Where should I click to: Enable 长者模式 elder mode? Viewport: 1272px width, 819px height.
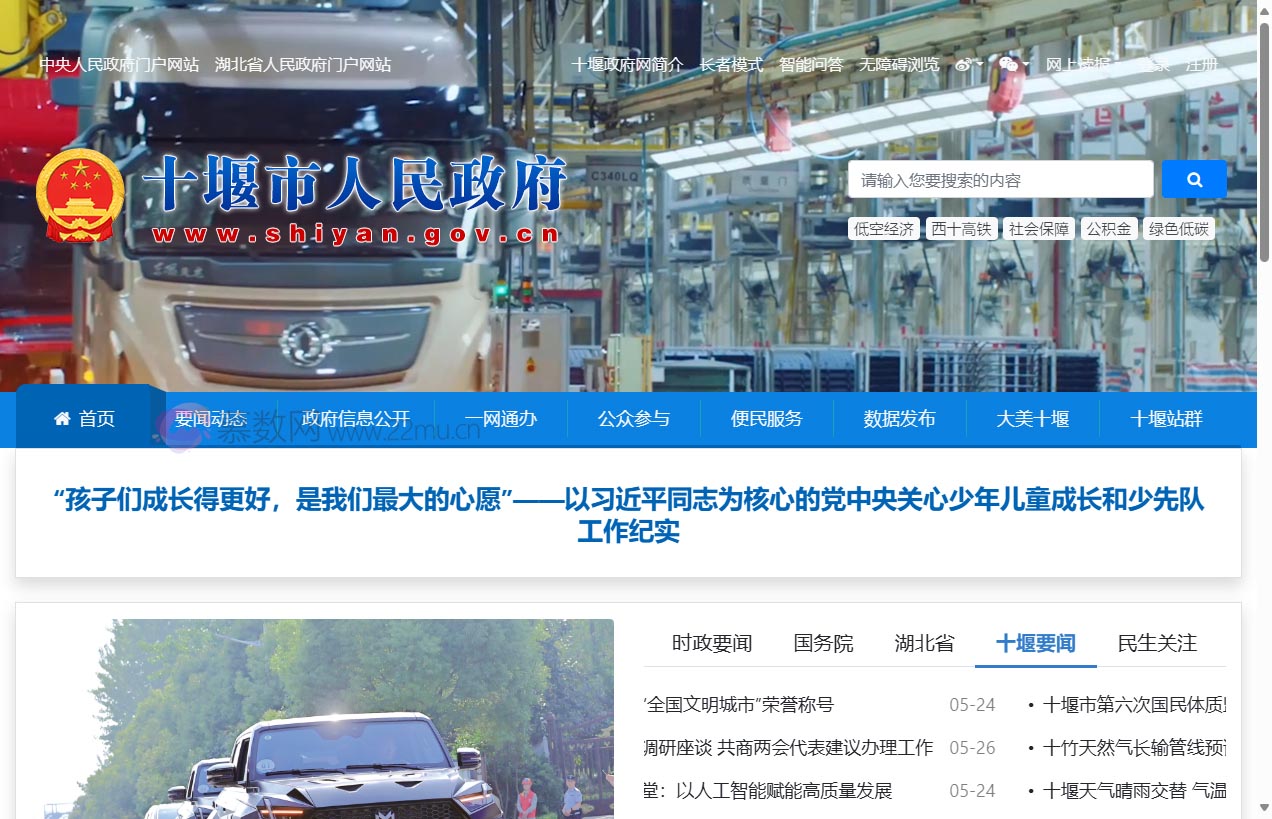[x=729, y=64]
